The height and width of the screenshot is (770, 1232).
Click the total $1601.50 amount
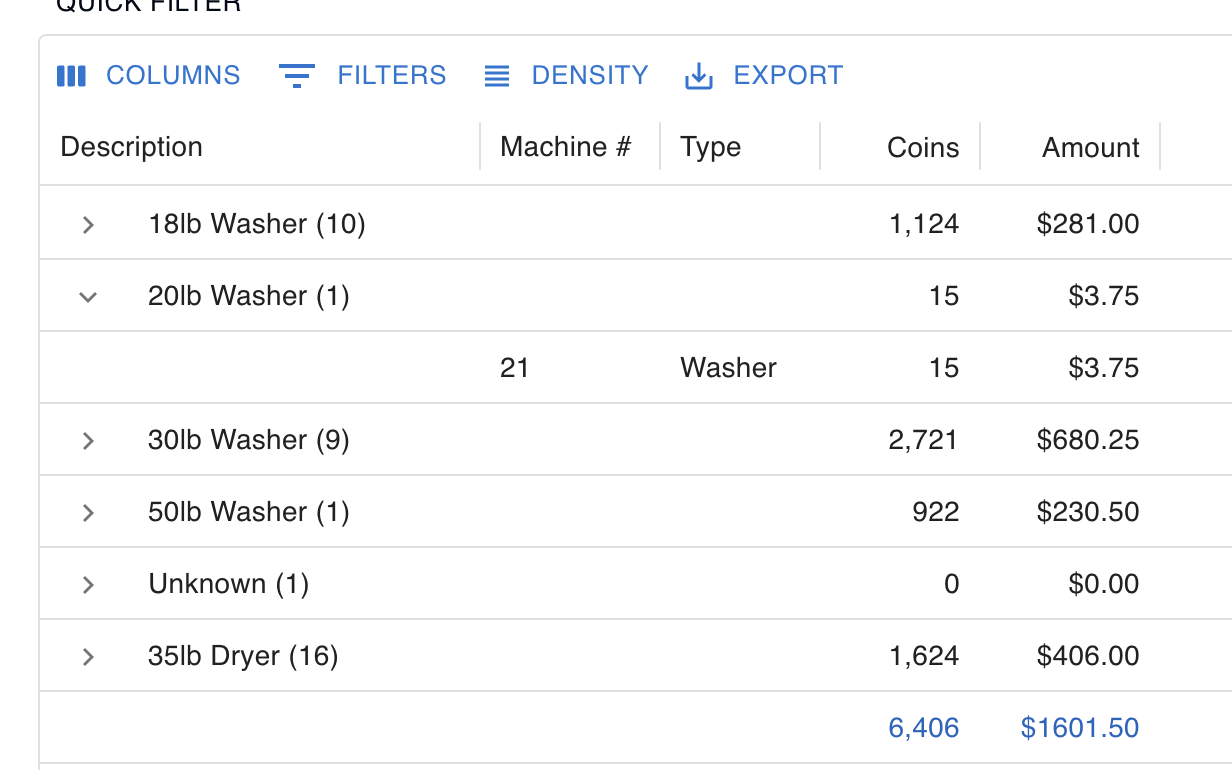point(1080,728)
